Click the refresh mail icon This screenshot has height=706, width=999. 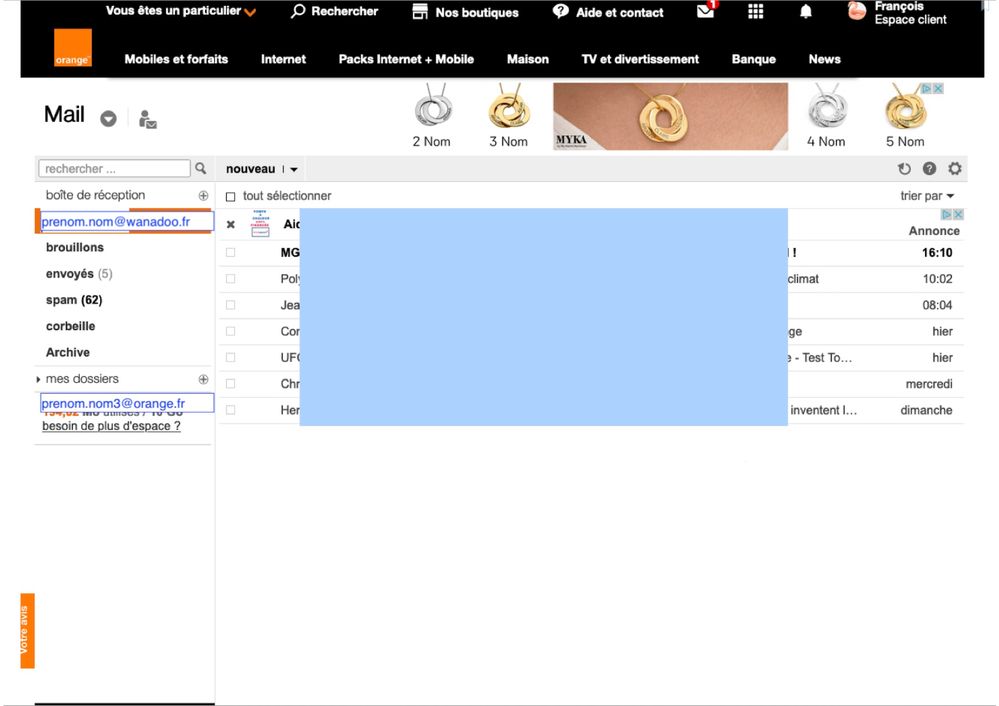904,169
